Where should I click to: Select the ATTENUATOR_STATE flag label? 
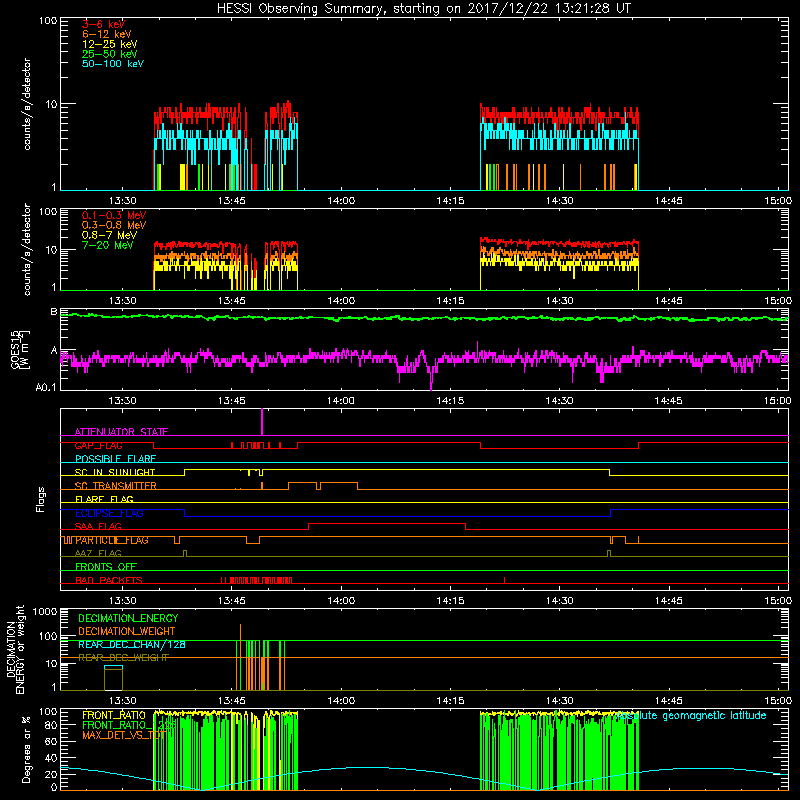(x=121, y=432)
